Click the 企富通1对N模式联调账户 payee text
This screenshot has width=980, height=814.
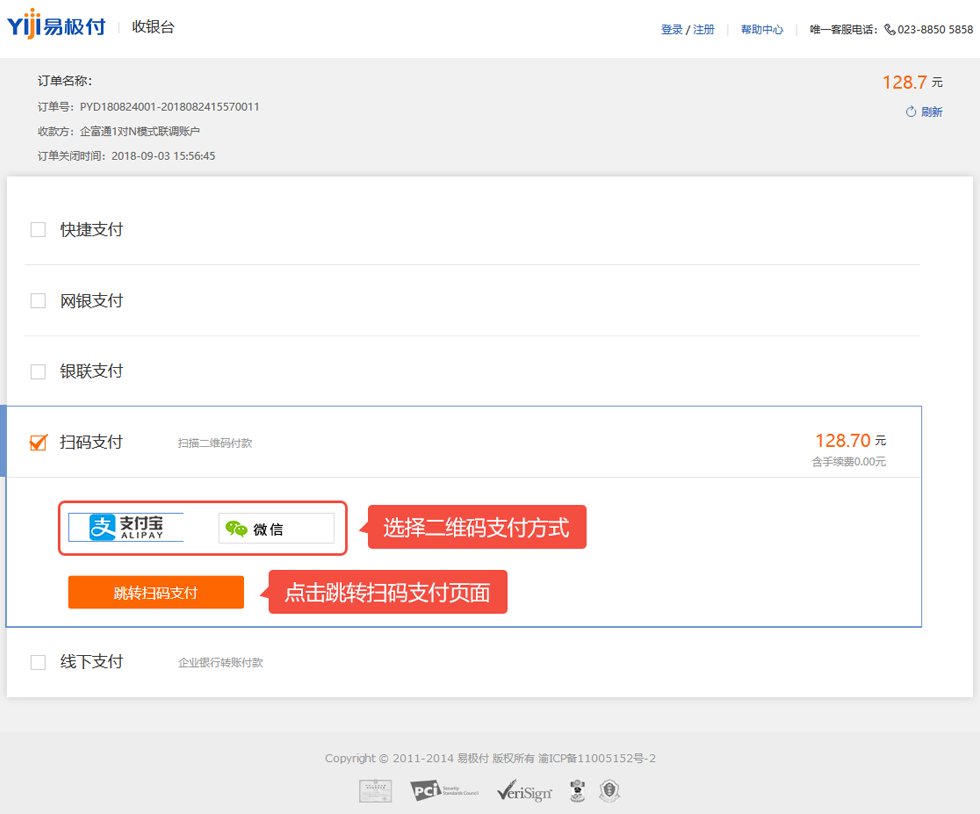(140, 131)
